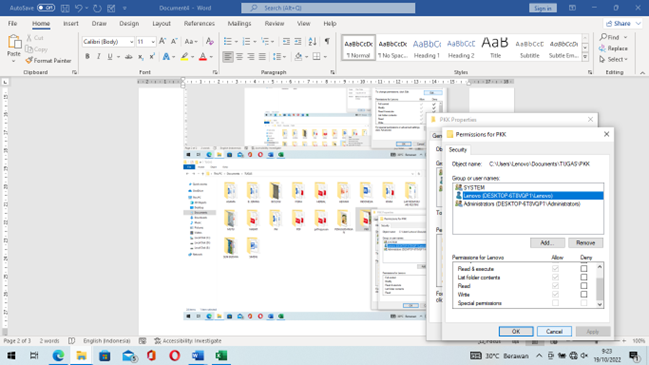Apply Strikethrough formatting

[x=129, y=56]
